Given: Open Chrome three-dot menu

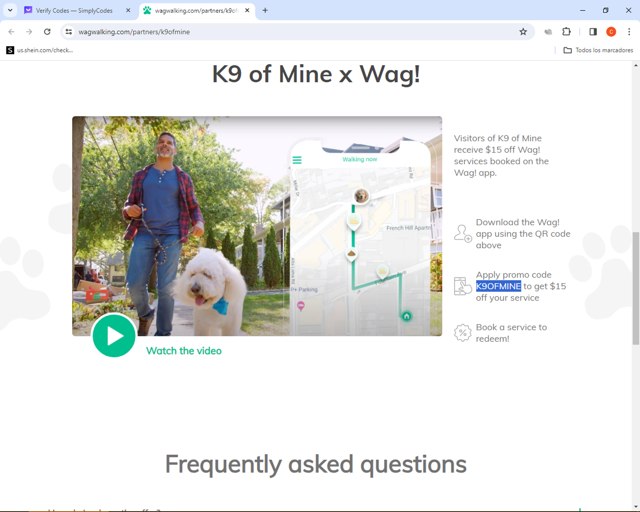Looking at the screenshot, I should pyautogui.click(x=629, y=32).
